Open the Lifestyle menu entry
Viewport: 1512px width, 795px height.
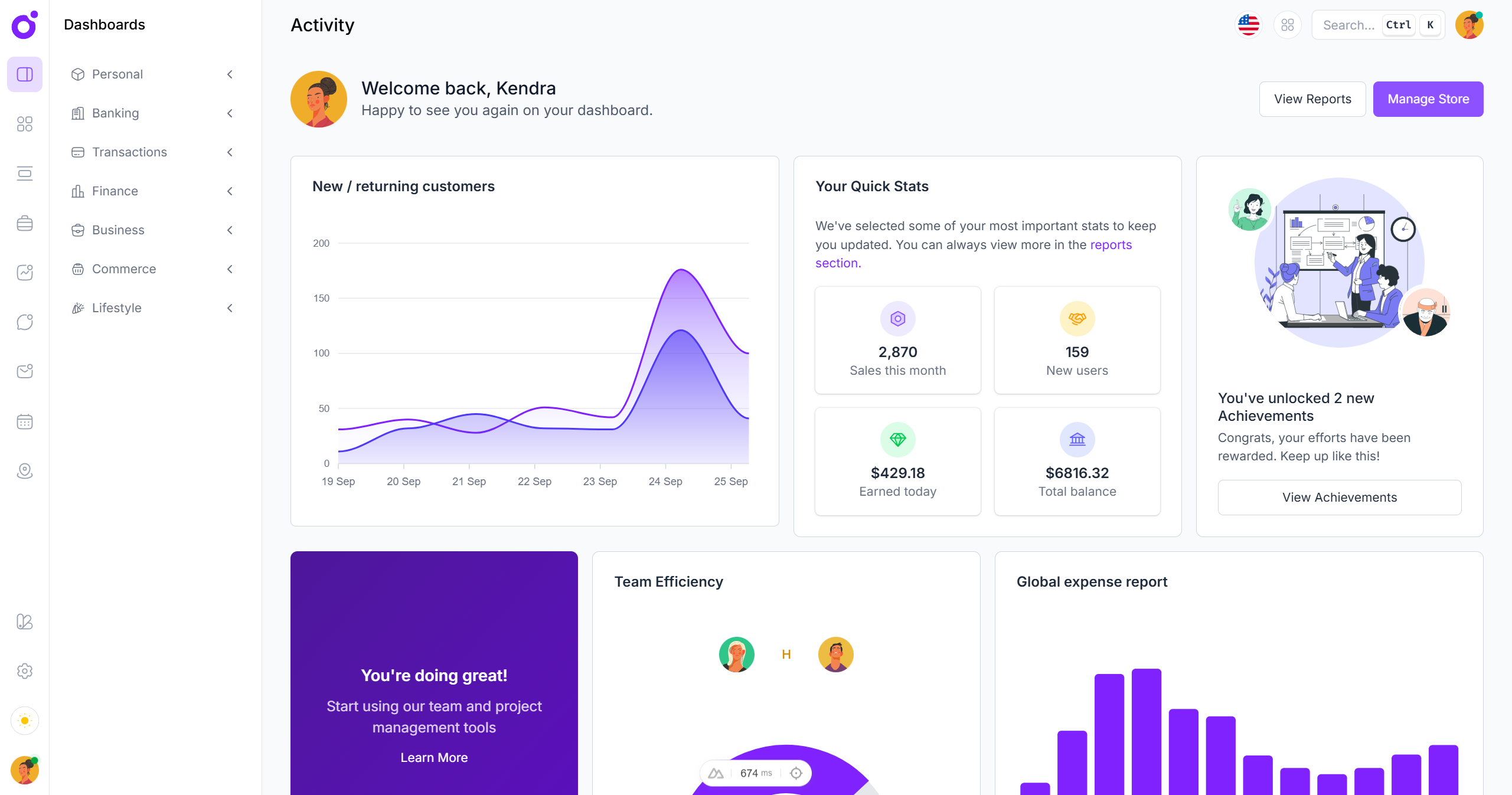[x=116, y=307]
